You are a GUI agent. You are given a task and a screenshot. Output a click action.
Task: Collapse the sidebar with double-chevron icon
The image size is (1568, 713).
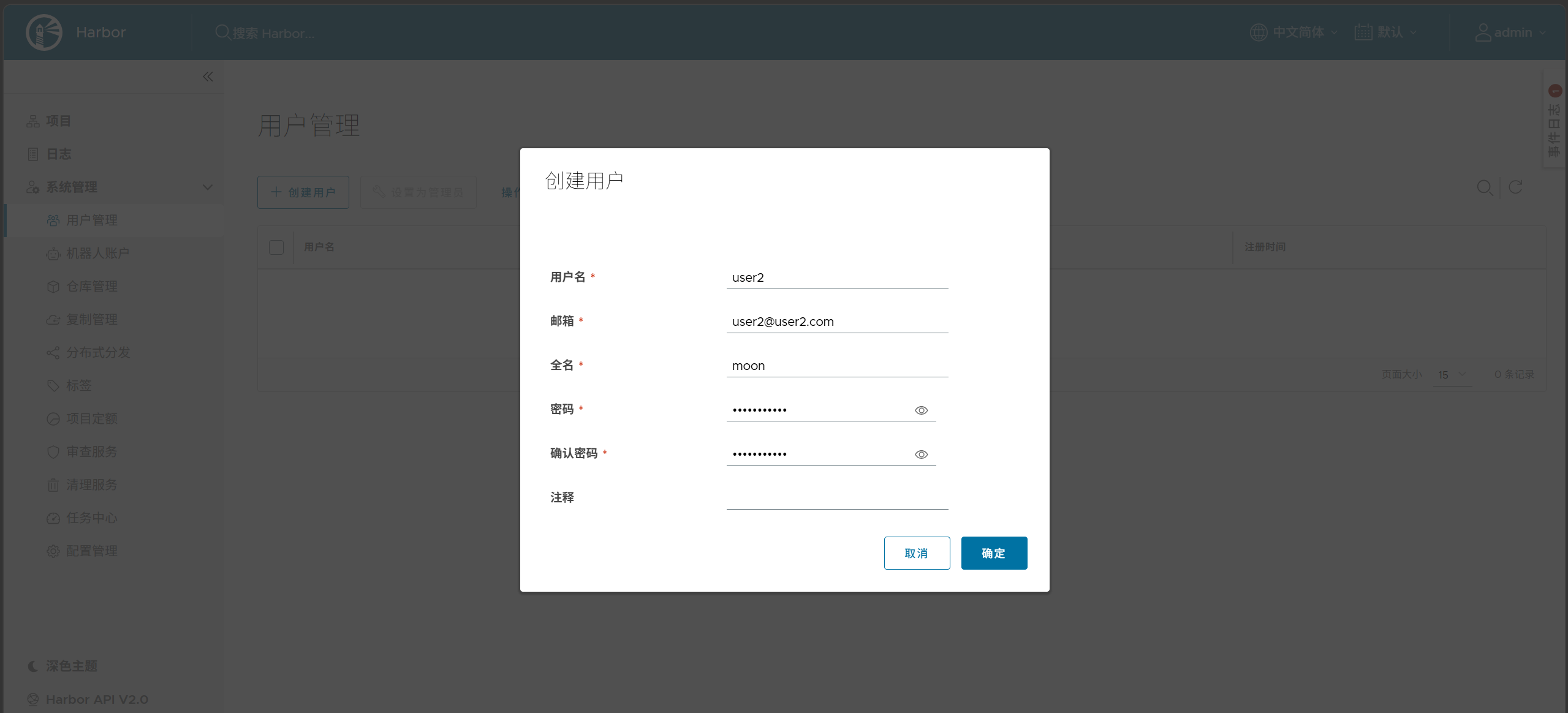[x=208, y=77]
